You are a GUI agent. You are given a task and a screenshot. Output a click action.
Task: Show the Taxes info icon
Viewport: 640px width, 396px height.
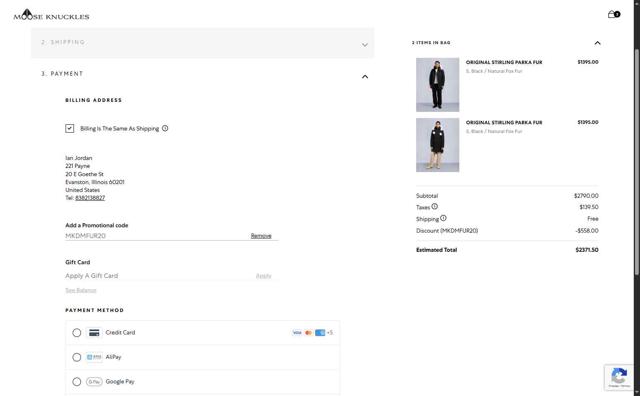(x=434, y=207)
